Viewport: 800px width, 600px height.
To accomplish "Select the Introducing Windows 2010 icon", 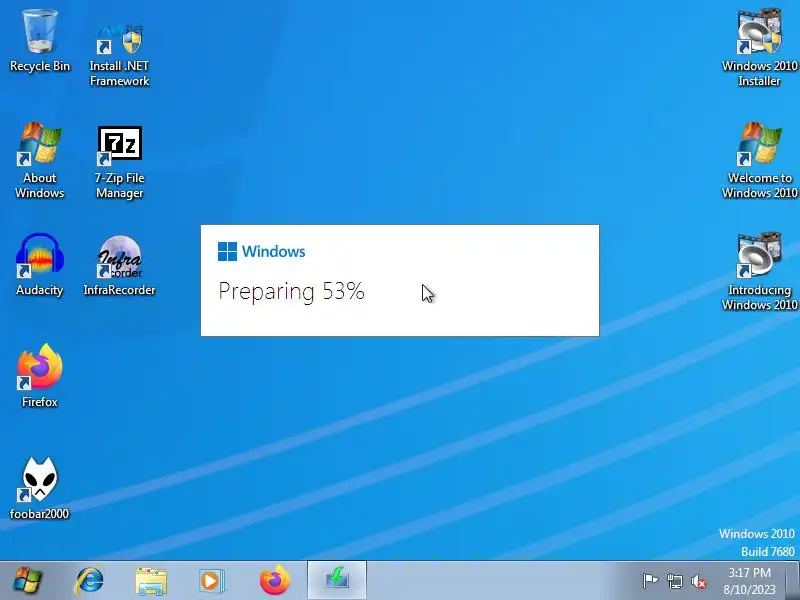I will [759, 271].
